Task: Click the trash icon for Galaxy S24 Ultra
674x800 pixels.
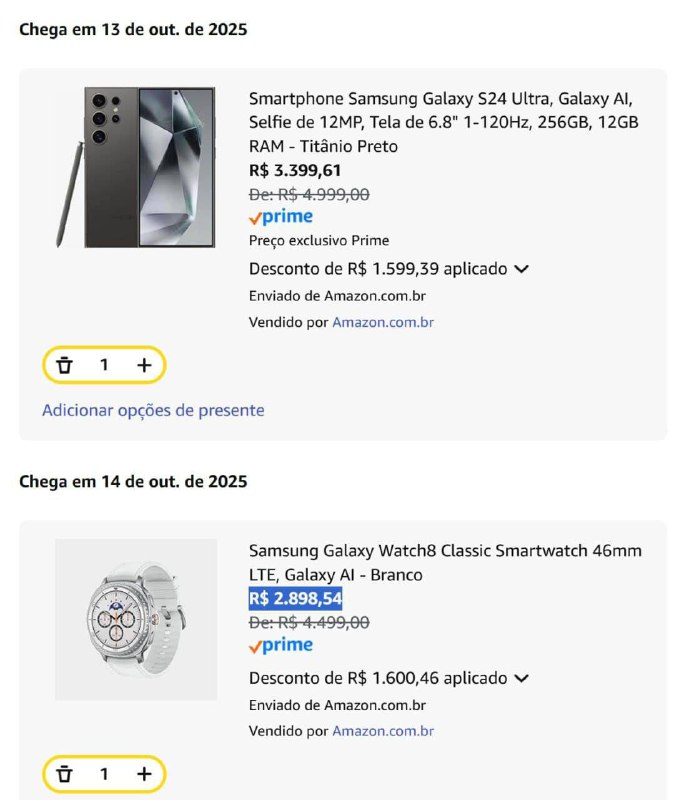Action: (65, 365)
